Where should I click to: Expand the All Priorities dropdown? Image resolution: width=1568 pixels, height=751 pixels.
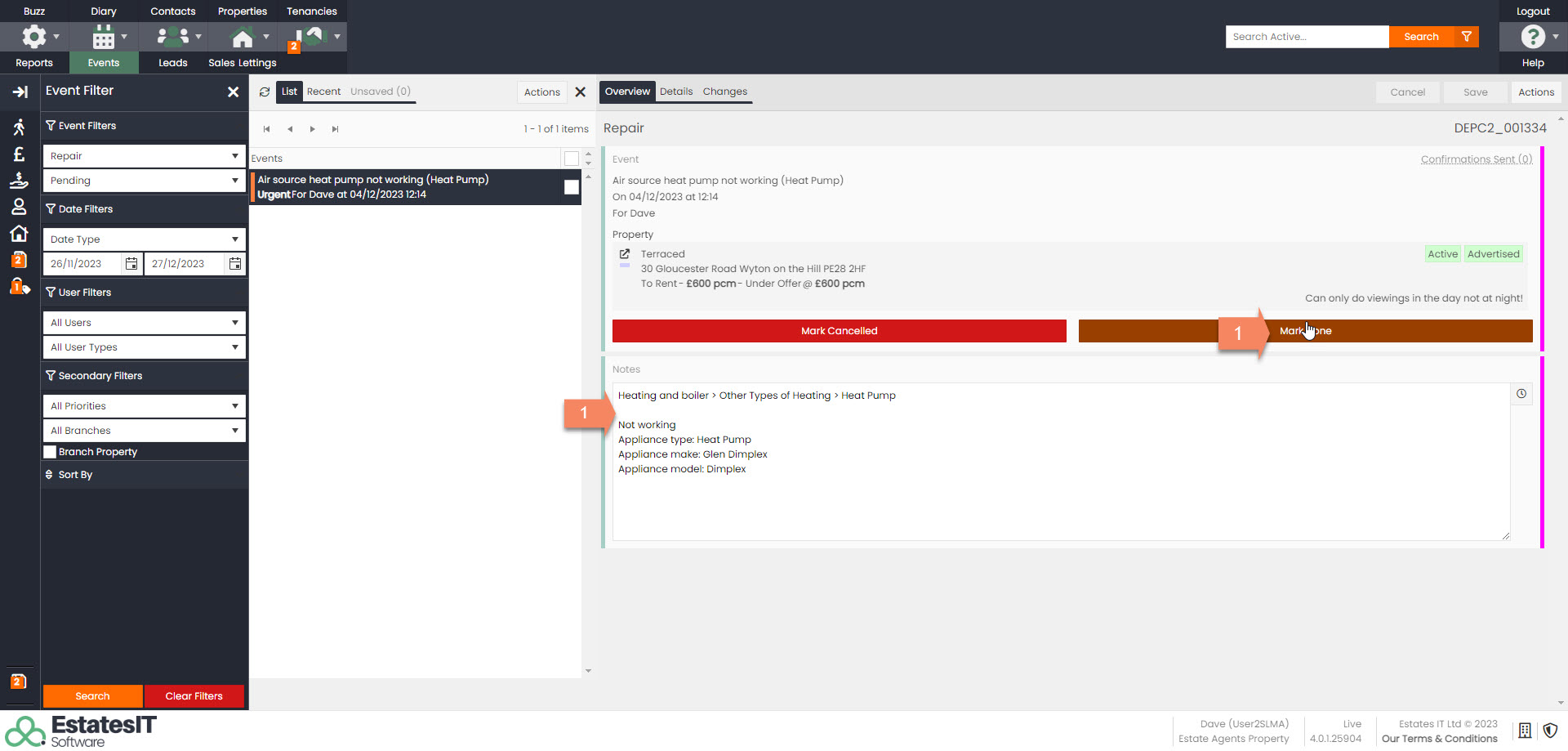point(144,406)
